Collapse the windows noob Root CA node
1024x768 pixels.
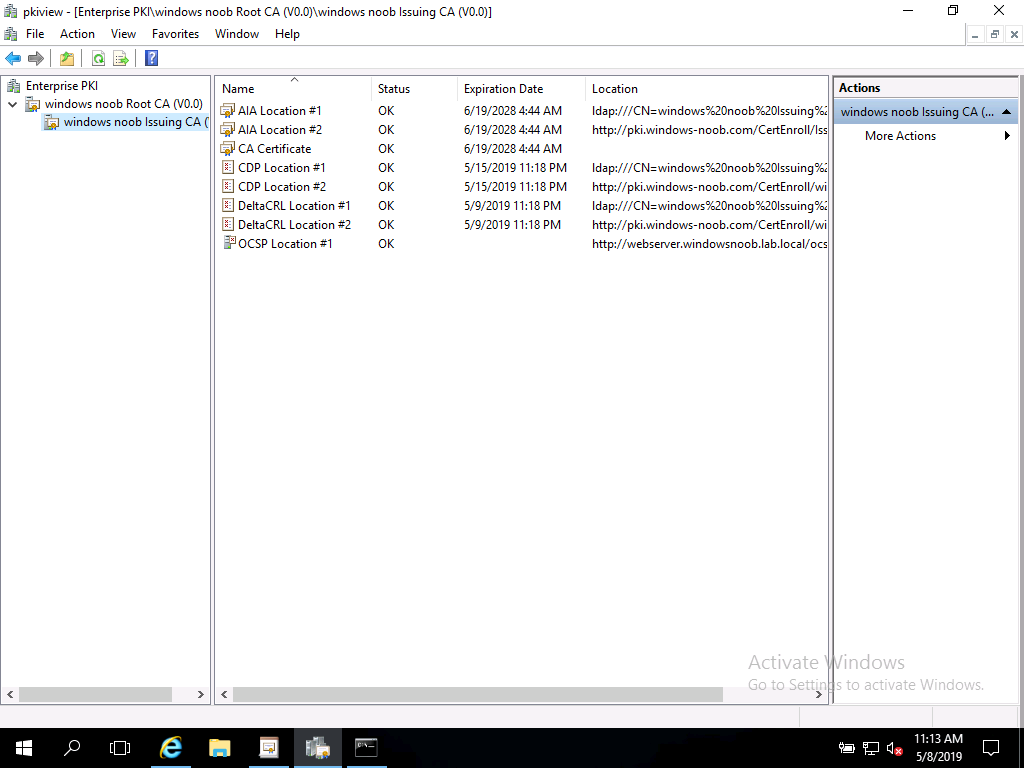coord(12,104)
